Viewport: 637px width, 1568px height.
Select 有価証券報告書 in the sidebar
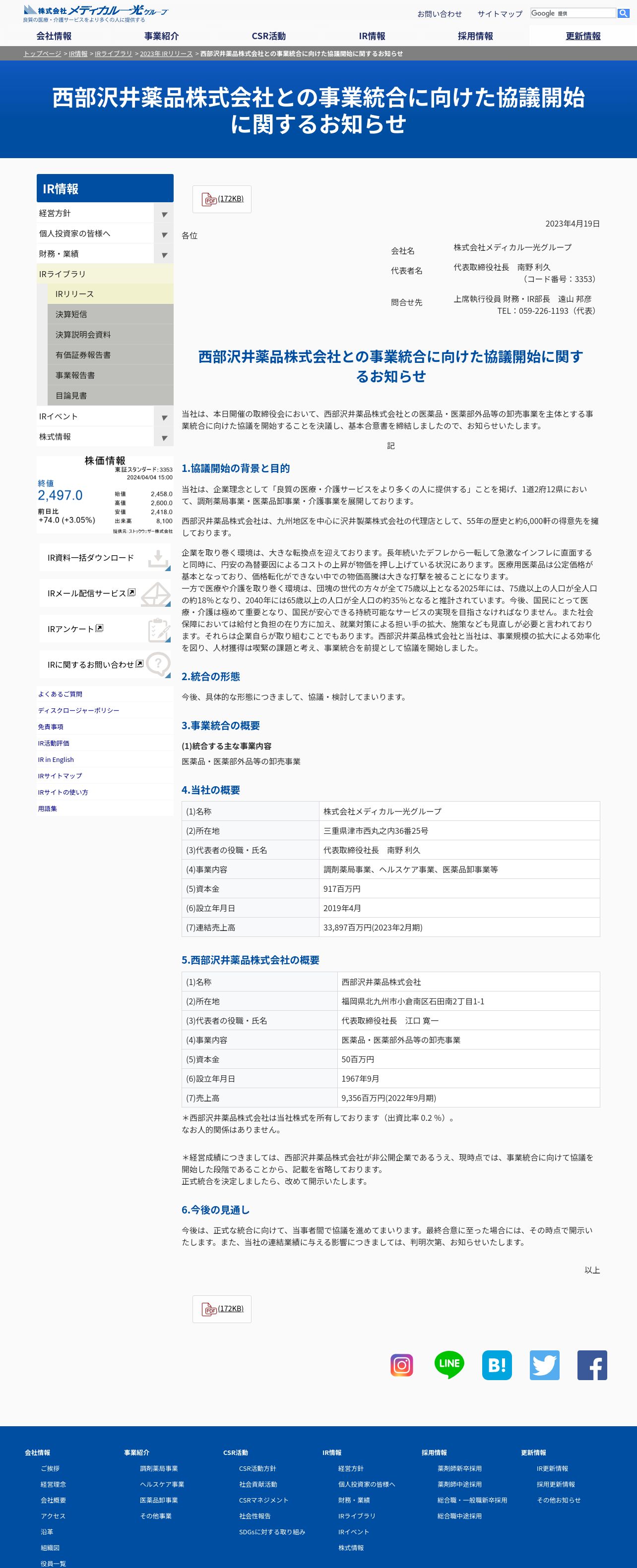click(110, 355)
